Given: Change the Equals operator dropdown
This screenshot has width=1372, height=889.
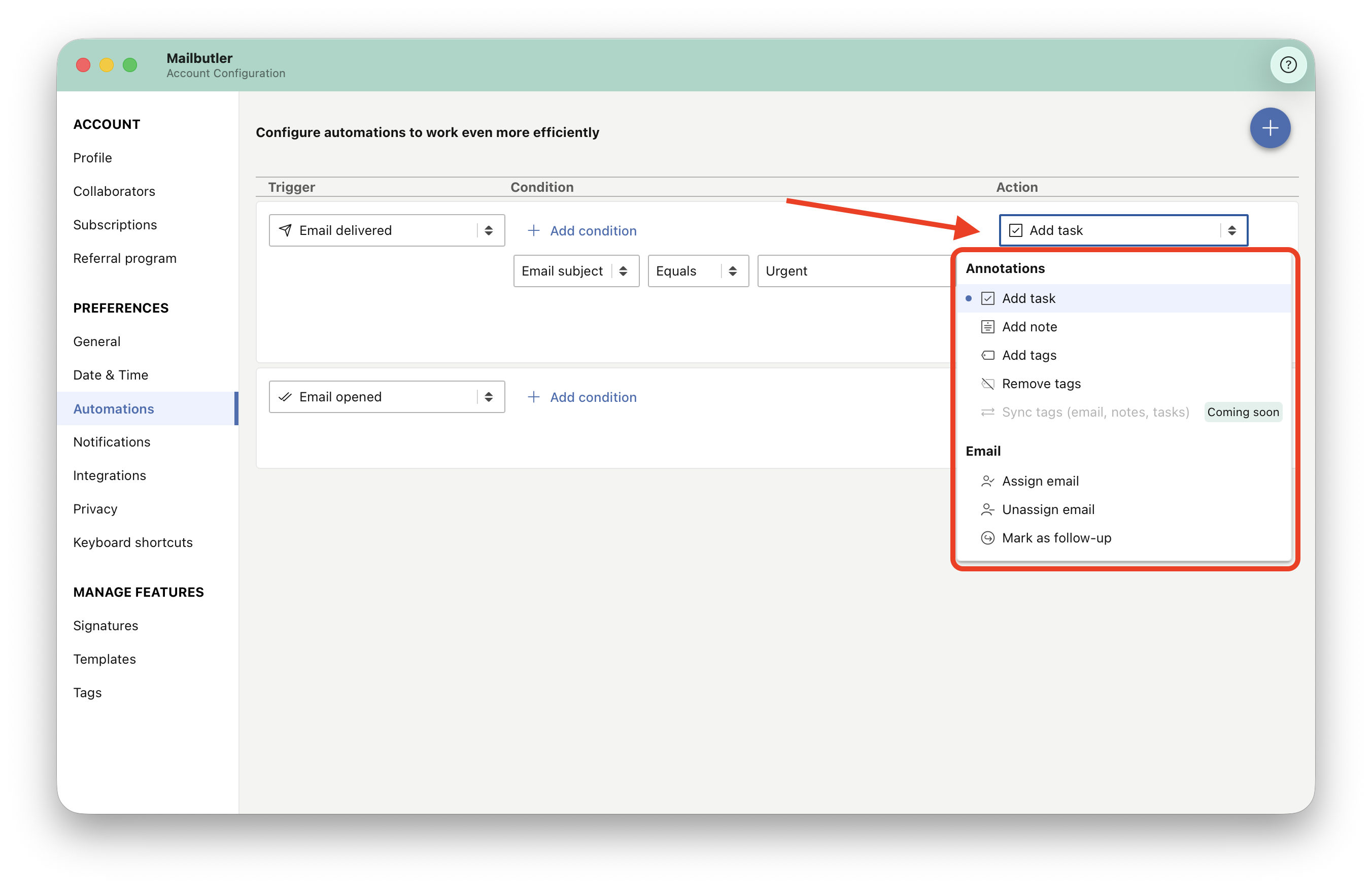Looking at the screenshot, I should 698,271.
